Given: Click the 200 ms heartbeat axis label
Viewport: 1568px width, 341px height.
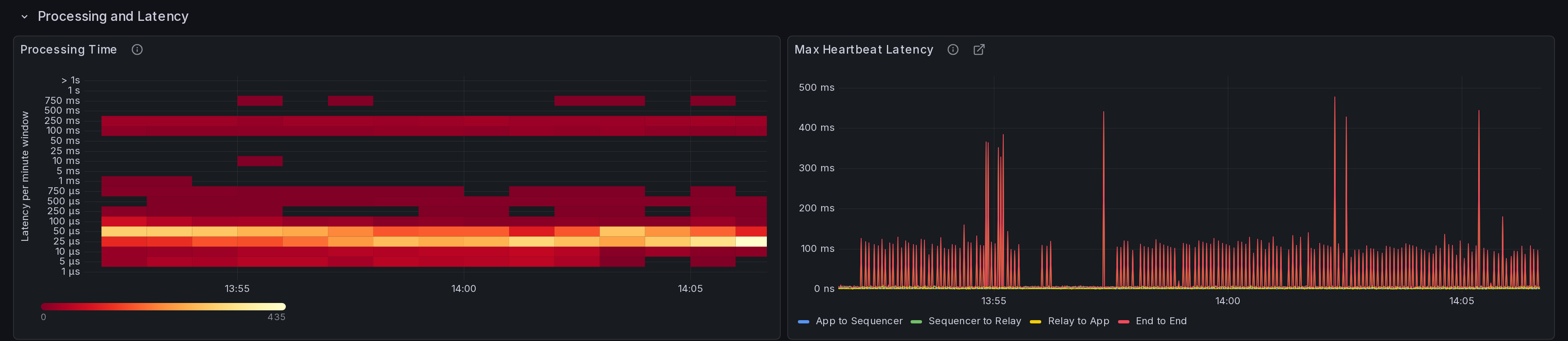Looking at the screenshot, I should coord(816,208).
